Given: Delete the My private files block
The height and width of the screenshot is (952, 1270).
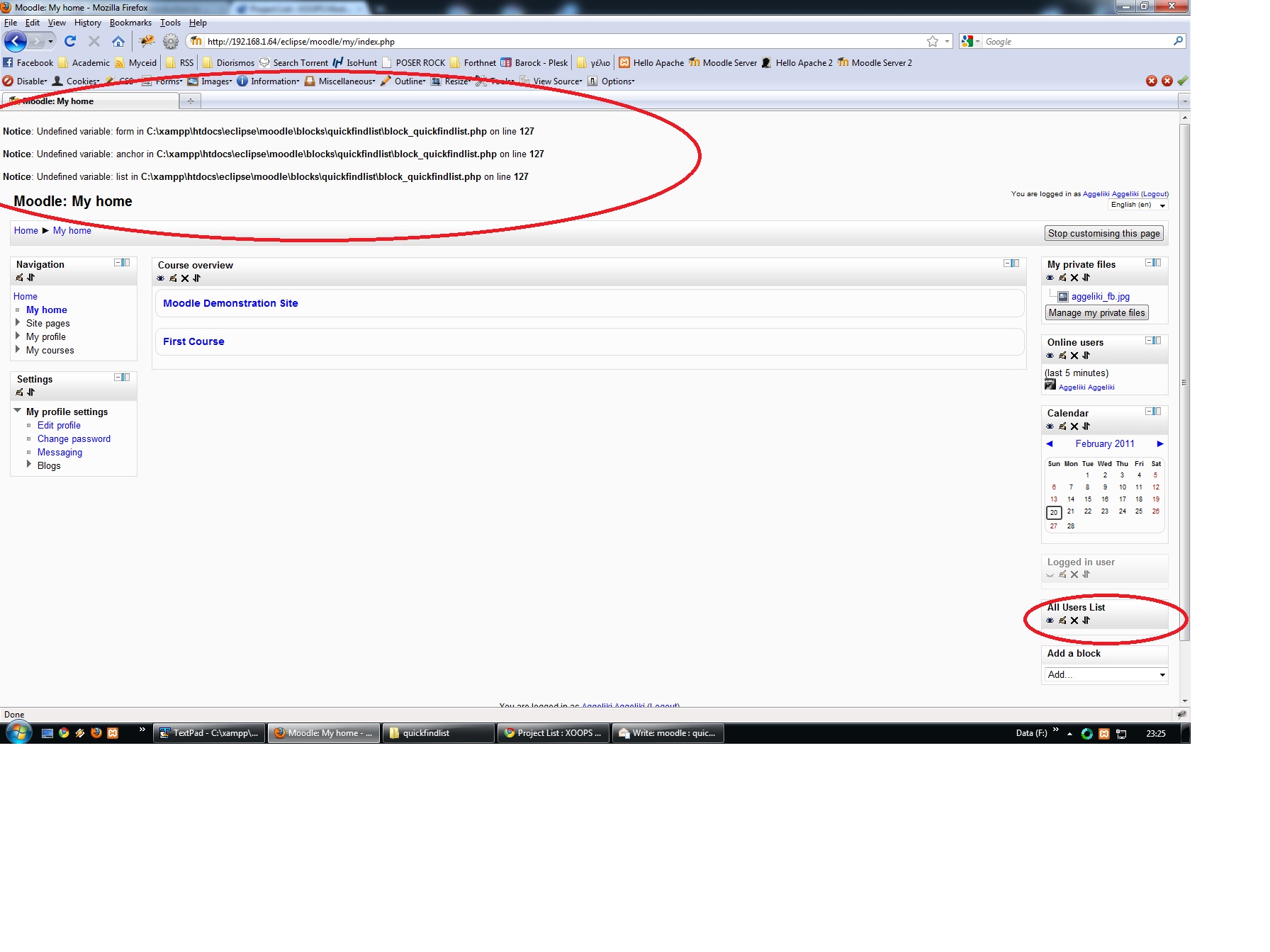Looking at the screenshot, I should pyautogui.click(x=1074, y=278).
